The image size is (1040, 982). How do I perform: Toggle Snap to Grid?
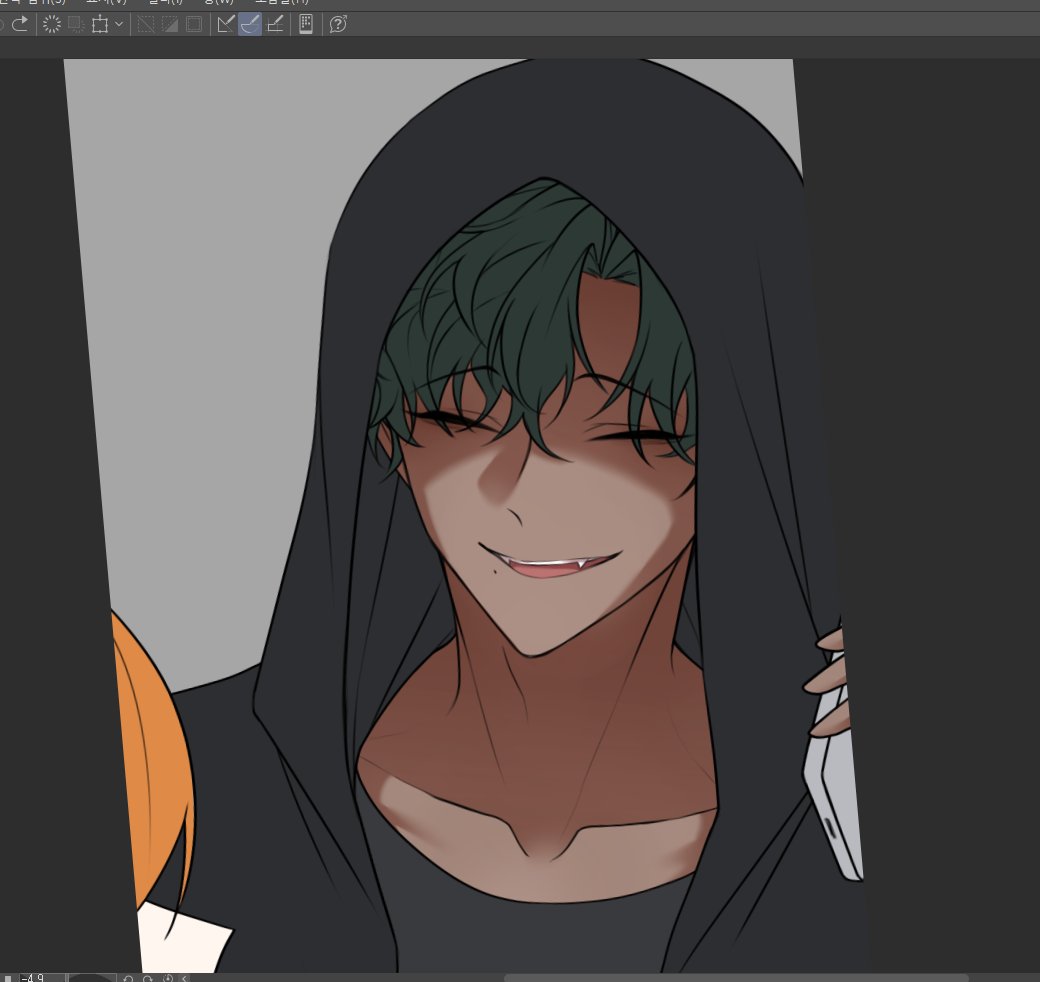pyautogui.click(x=275, y=25)
